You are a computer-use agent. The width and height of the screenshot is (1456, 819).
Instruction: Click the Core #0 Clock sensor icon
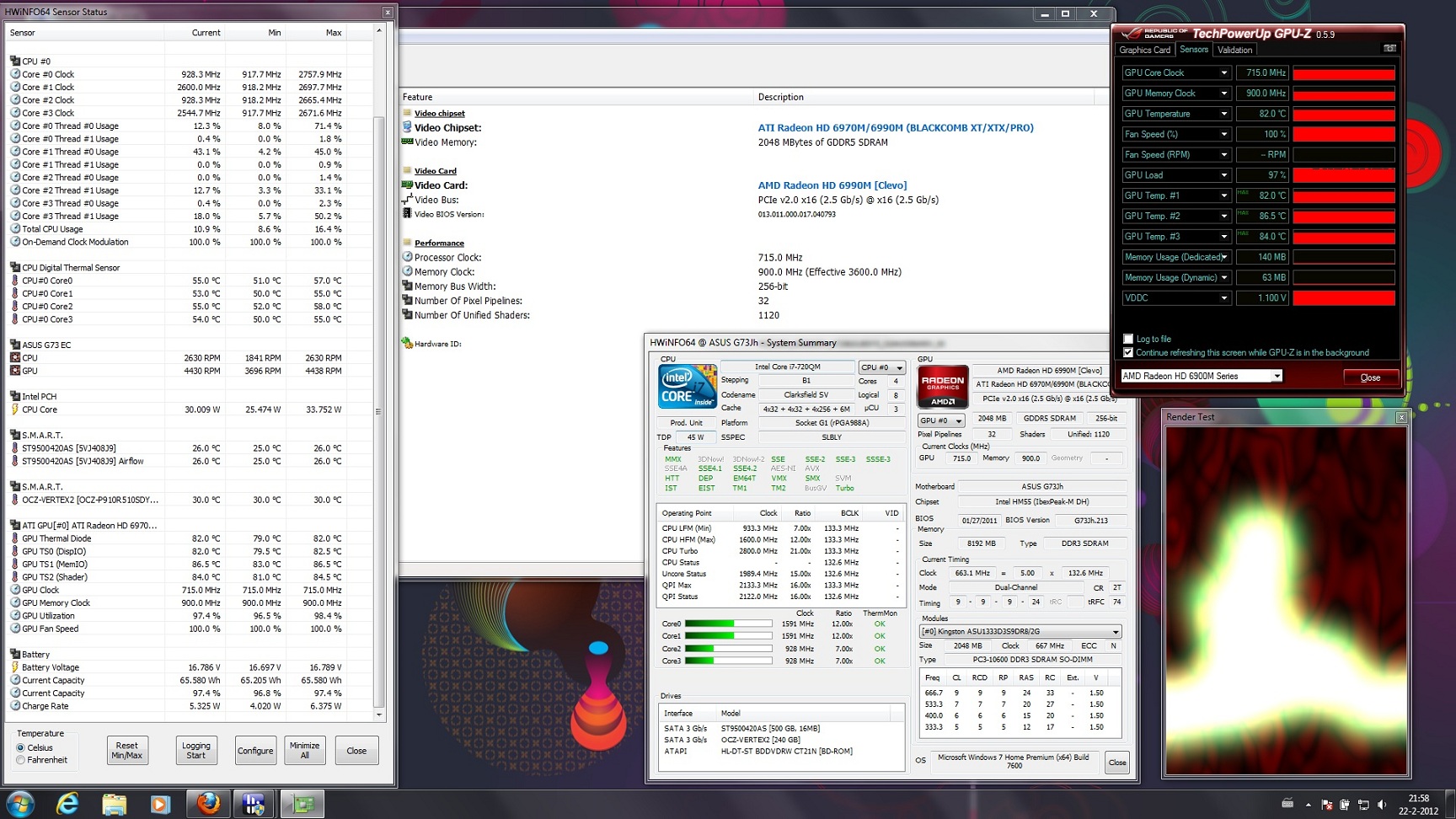pyautogui.click(x=15, y=74)
